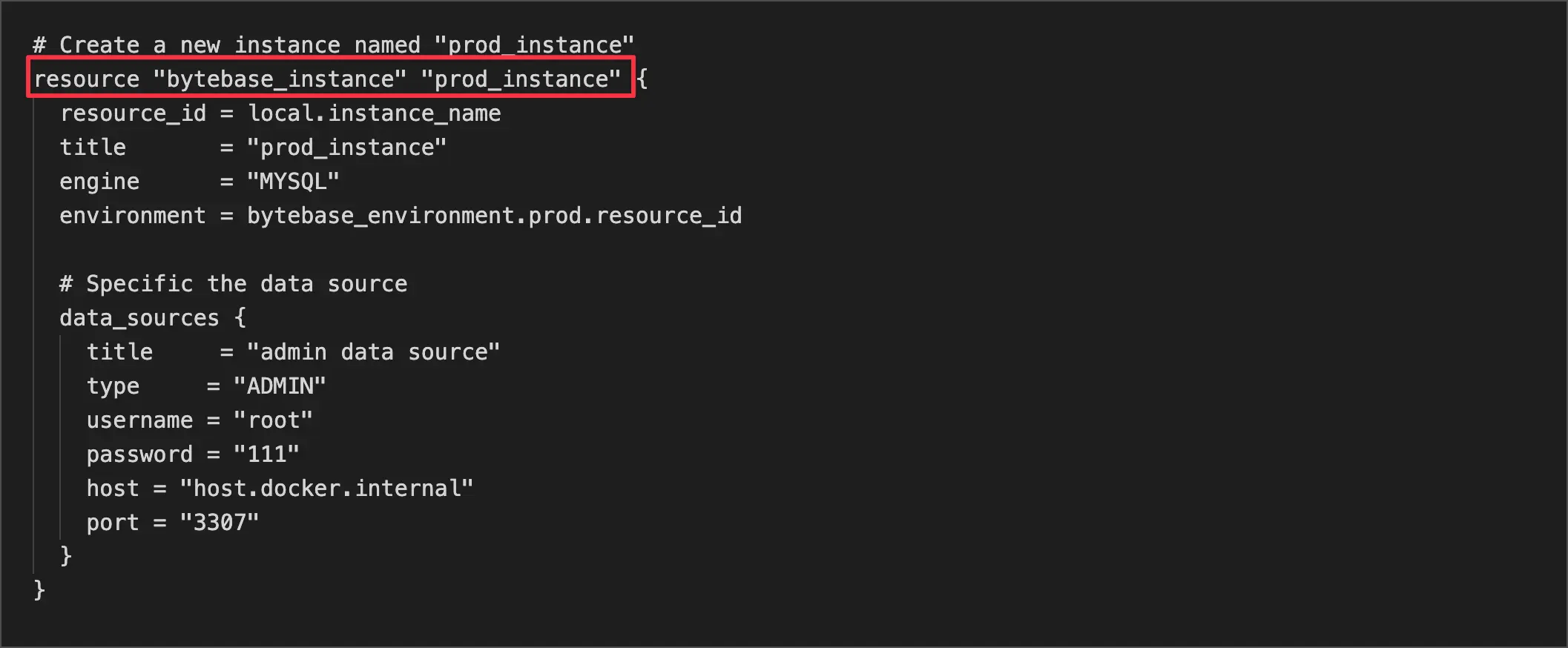This screenshot has width=1568, height=648.
Task: Click the "ADMIN" type value
Action: 280,386
